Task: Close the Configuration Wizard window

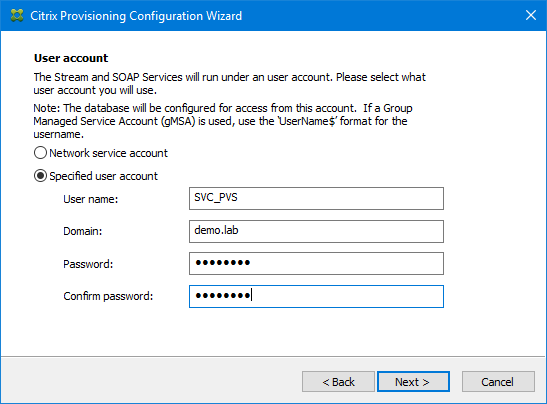Action: pos(531,15)
